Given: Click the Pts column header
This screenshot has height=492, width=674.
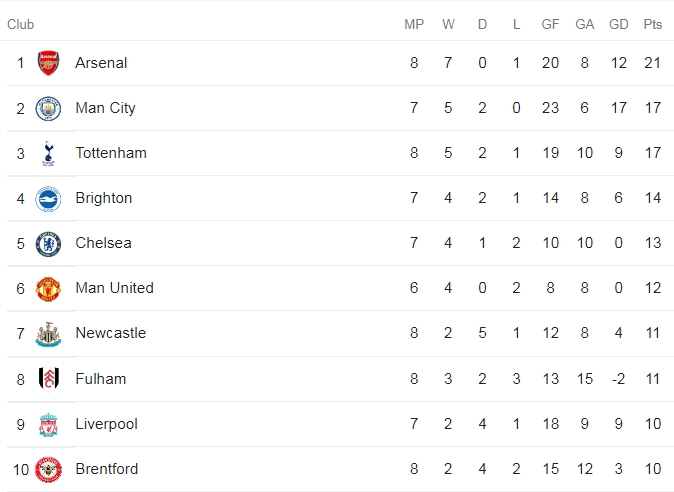Looking at the screenshot, I should click(653, 24).
